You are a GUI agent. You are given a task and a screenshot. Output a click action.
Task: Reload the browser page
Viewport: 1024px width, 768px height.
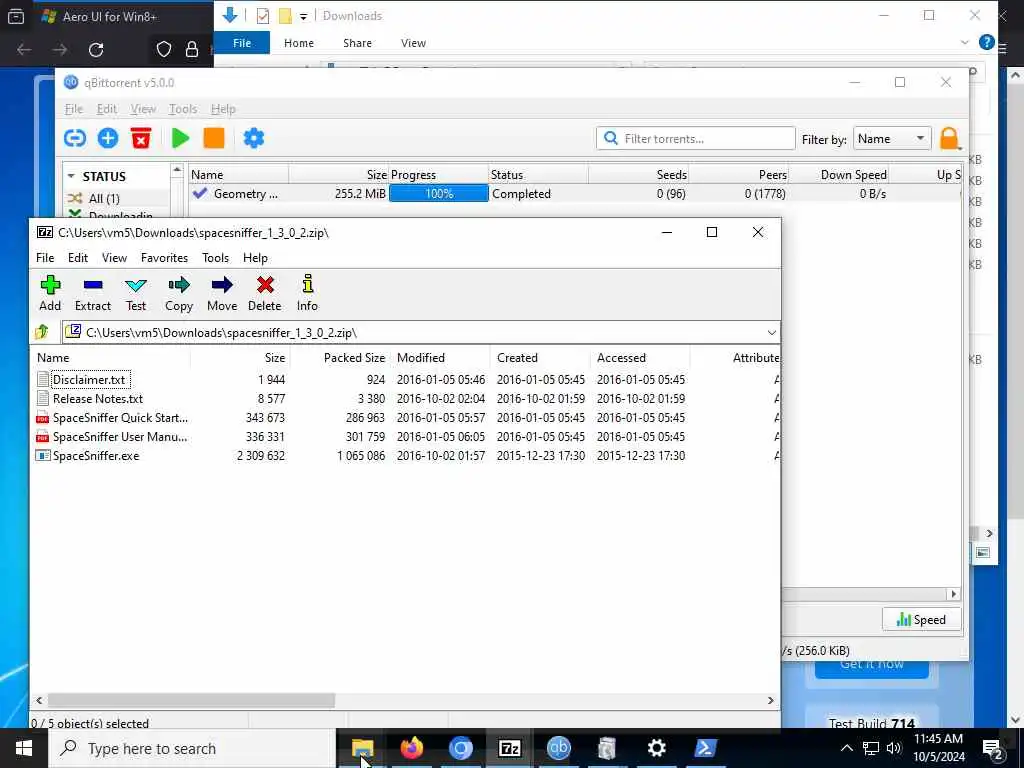[x=96, y=50]
